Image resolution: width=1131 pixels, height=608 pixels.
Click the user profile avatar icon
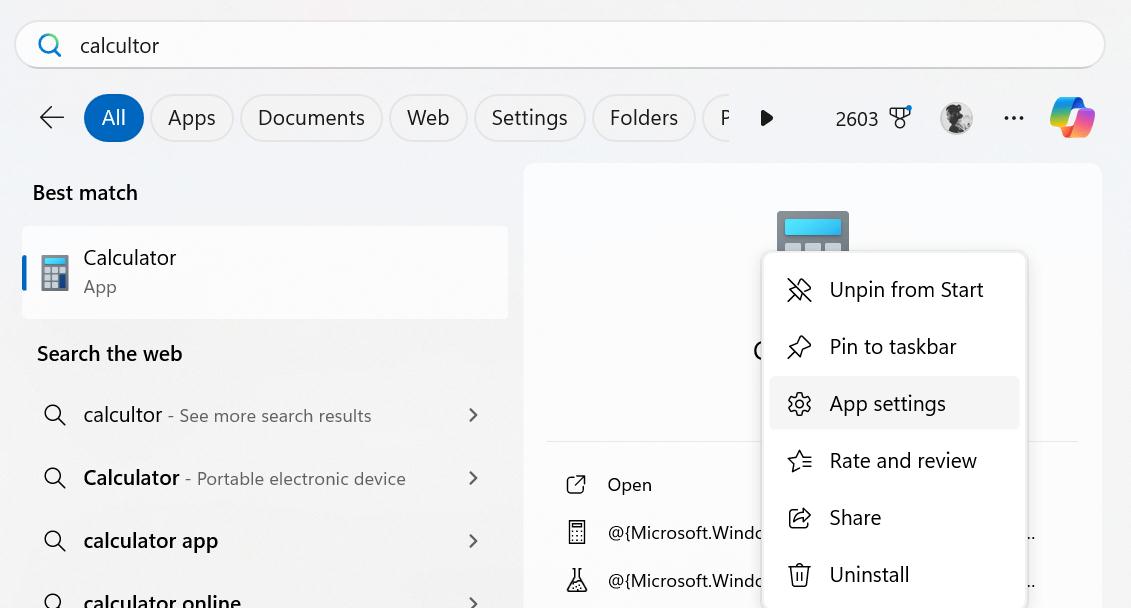(x=956, y=117)
